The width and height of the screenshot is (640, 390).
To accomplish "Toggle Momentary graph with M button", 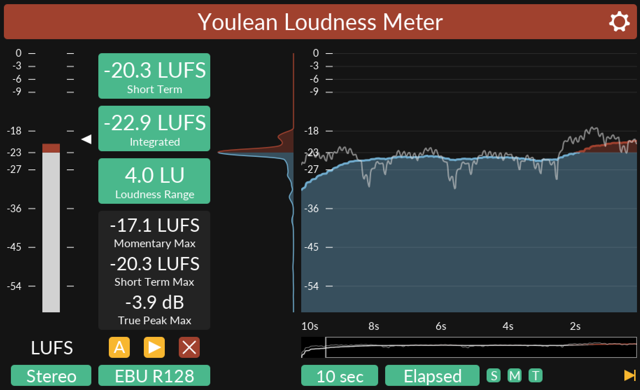I will pos(514,375).
